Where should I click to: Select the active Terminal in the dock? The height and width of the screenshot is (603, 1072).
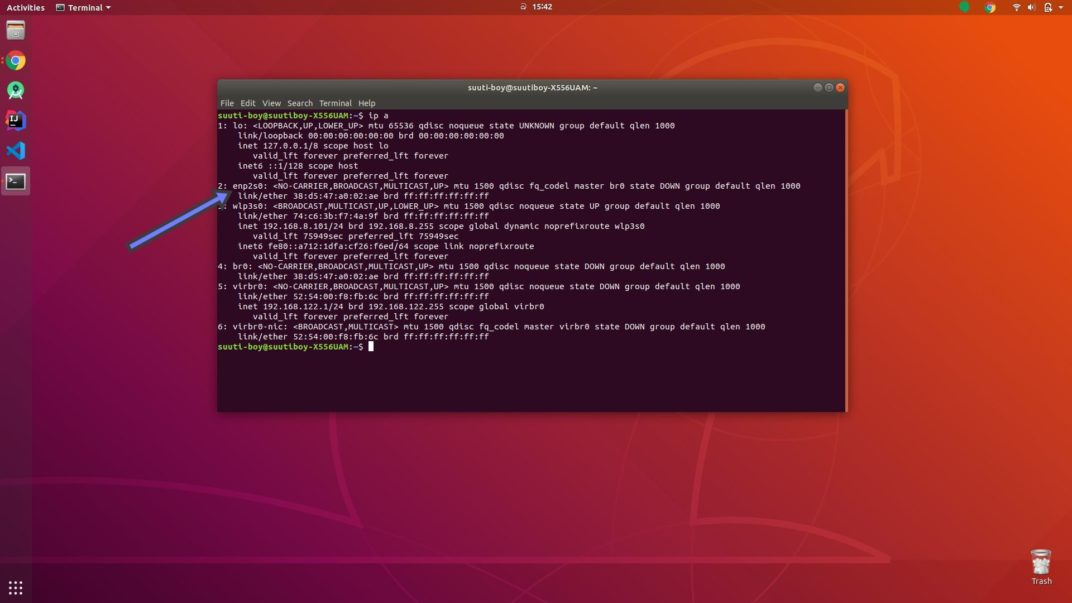click(17, 181)
